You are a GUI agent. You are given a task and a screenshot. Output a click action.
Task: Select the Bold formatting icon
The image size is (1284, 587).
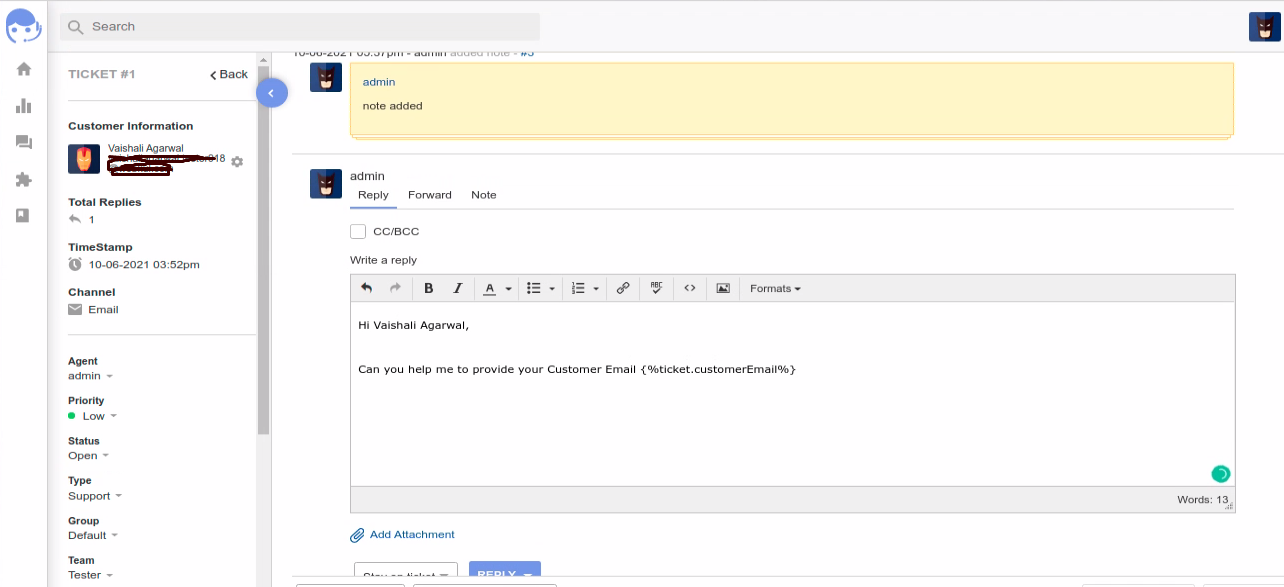[x=428, y=288]
